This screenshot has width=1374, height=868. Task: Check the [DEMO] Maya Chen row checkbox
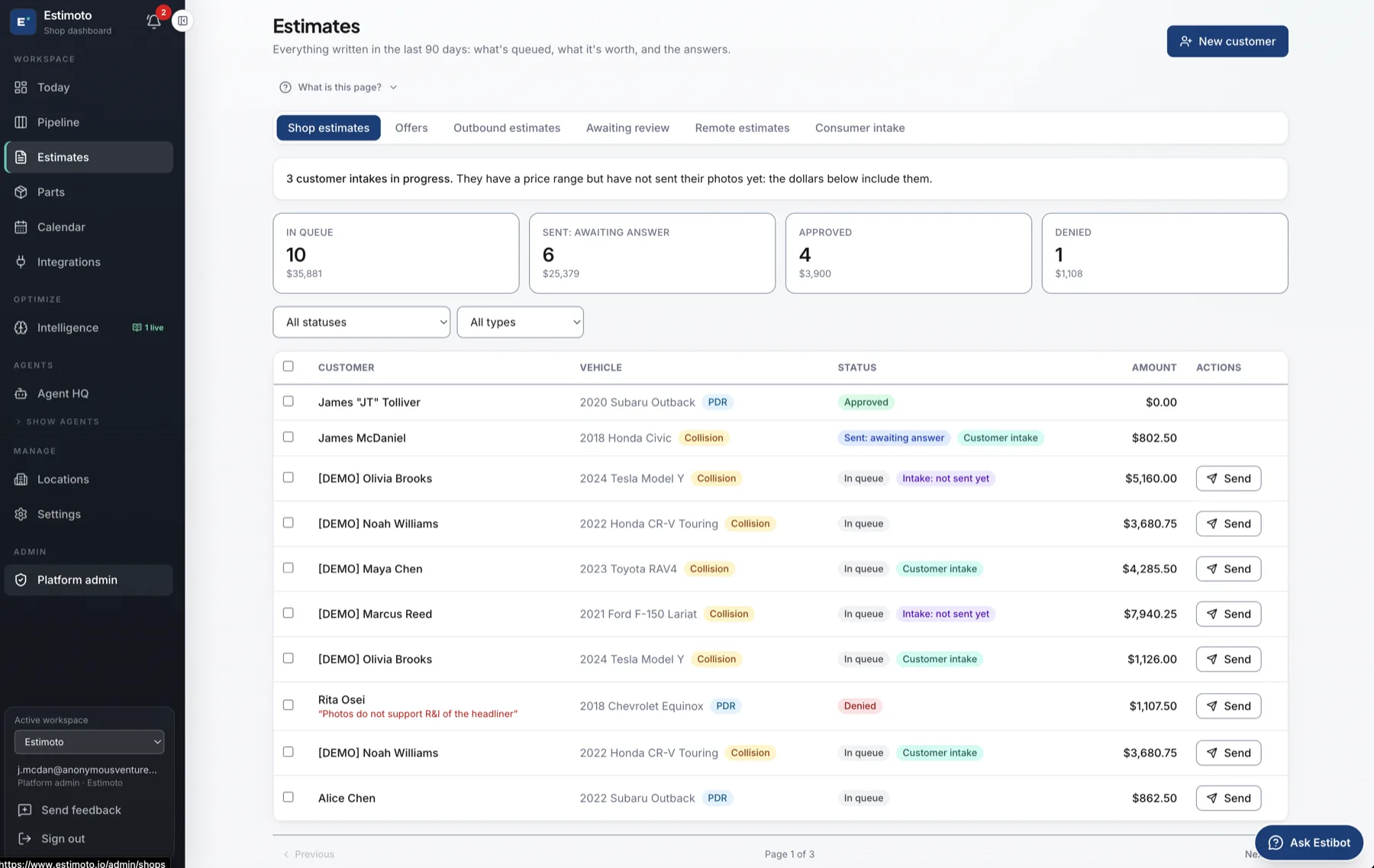(289, 568)
